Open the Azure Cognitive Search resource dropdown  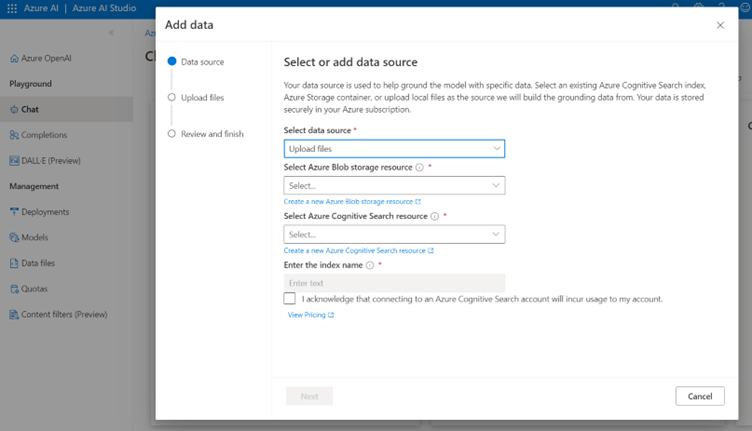tap(394, 234)
